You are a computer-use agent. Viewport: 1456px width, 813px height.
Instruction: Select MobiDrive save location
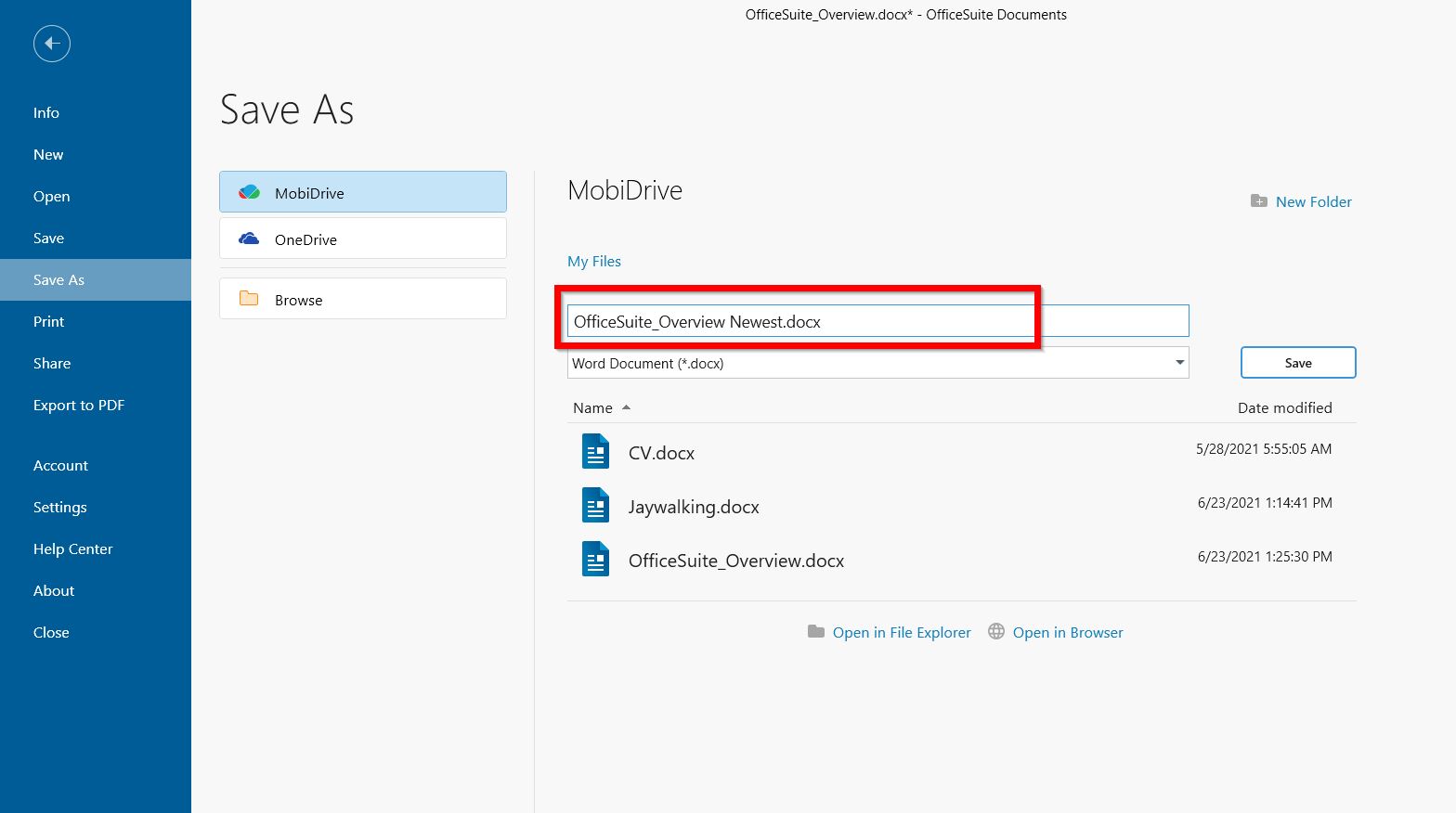pyautogui.click(x=363, y=192)
